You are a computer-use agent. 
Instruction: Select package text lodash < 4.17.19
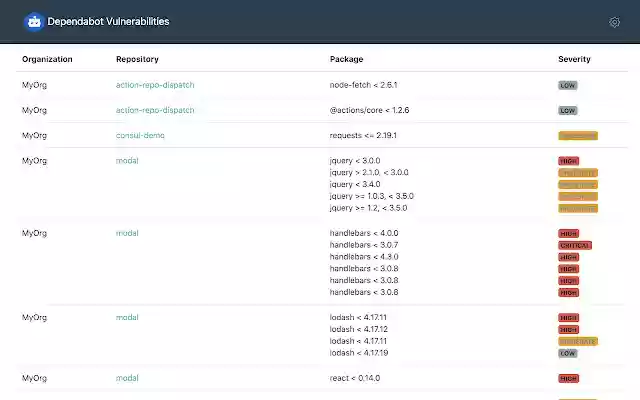point(358,353)
